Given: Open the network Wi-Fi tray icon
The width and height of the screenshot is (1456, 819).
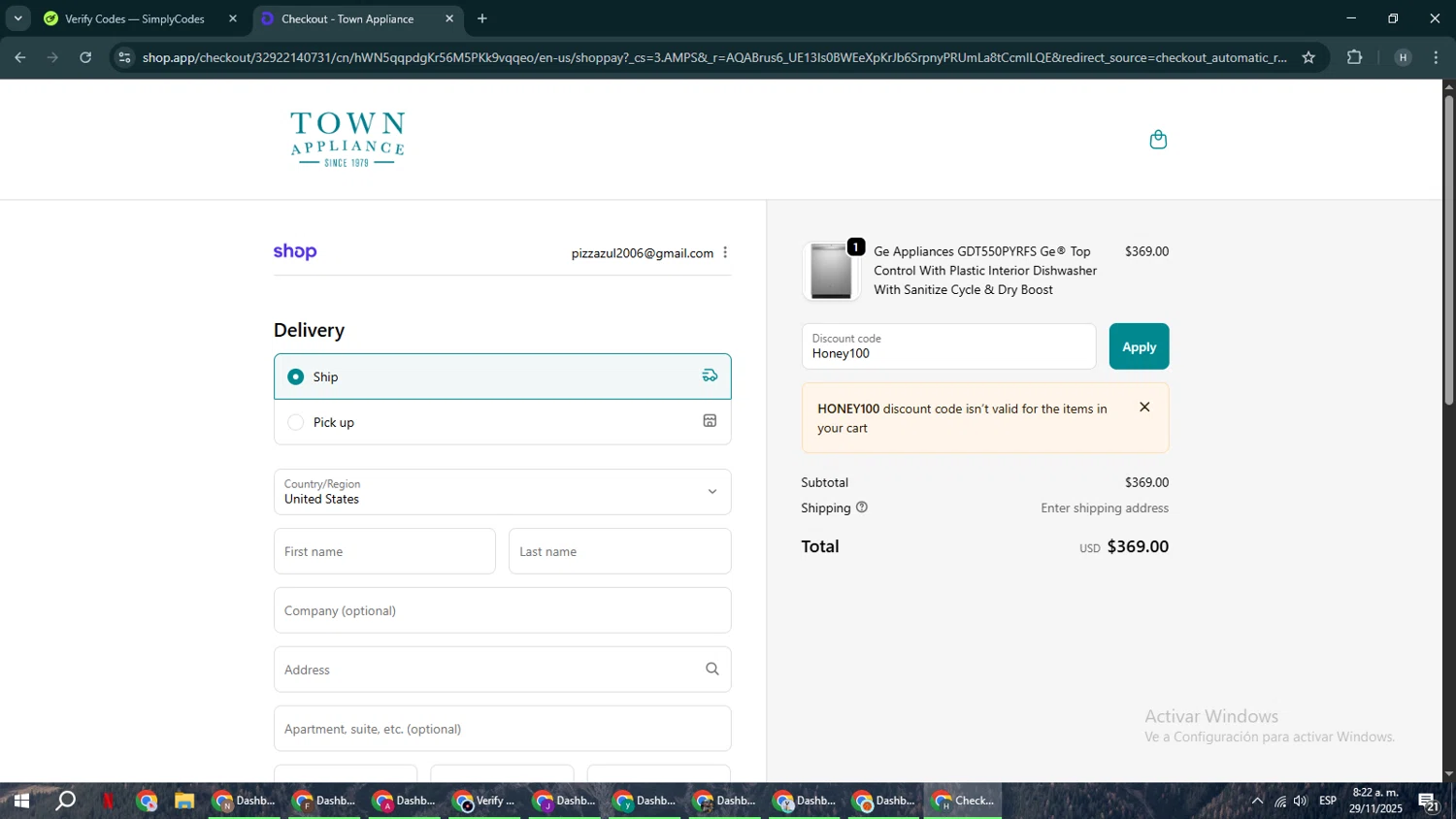Looking at the screenshot, I should point(1279,801).
